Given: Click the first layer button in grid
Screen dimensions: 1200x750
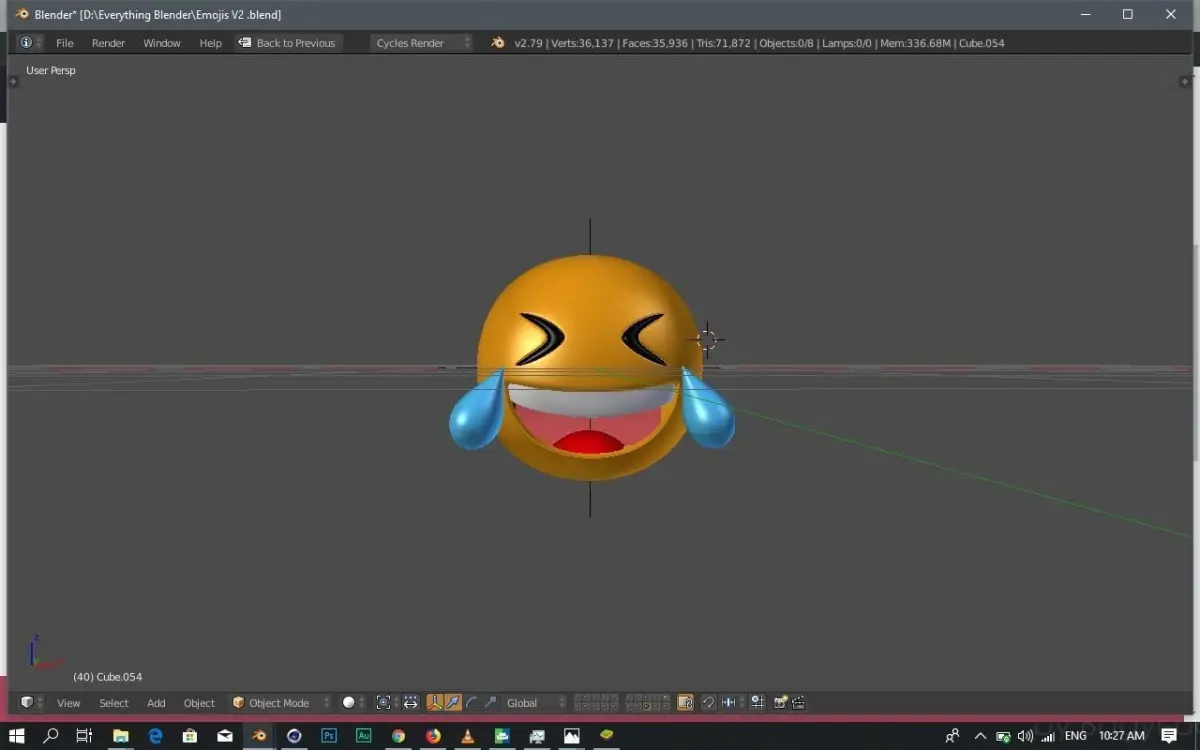Looking at the screenshot, I should (x=579, y=698).
